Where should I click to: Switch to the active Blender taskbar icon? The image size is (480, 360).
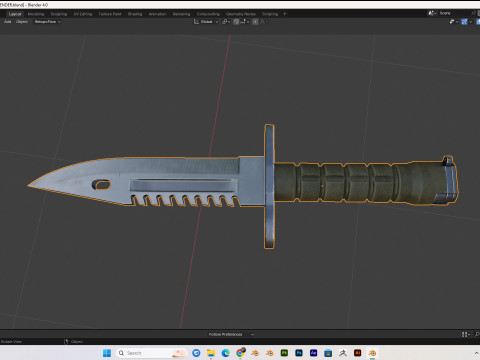coord(372,353)
